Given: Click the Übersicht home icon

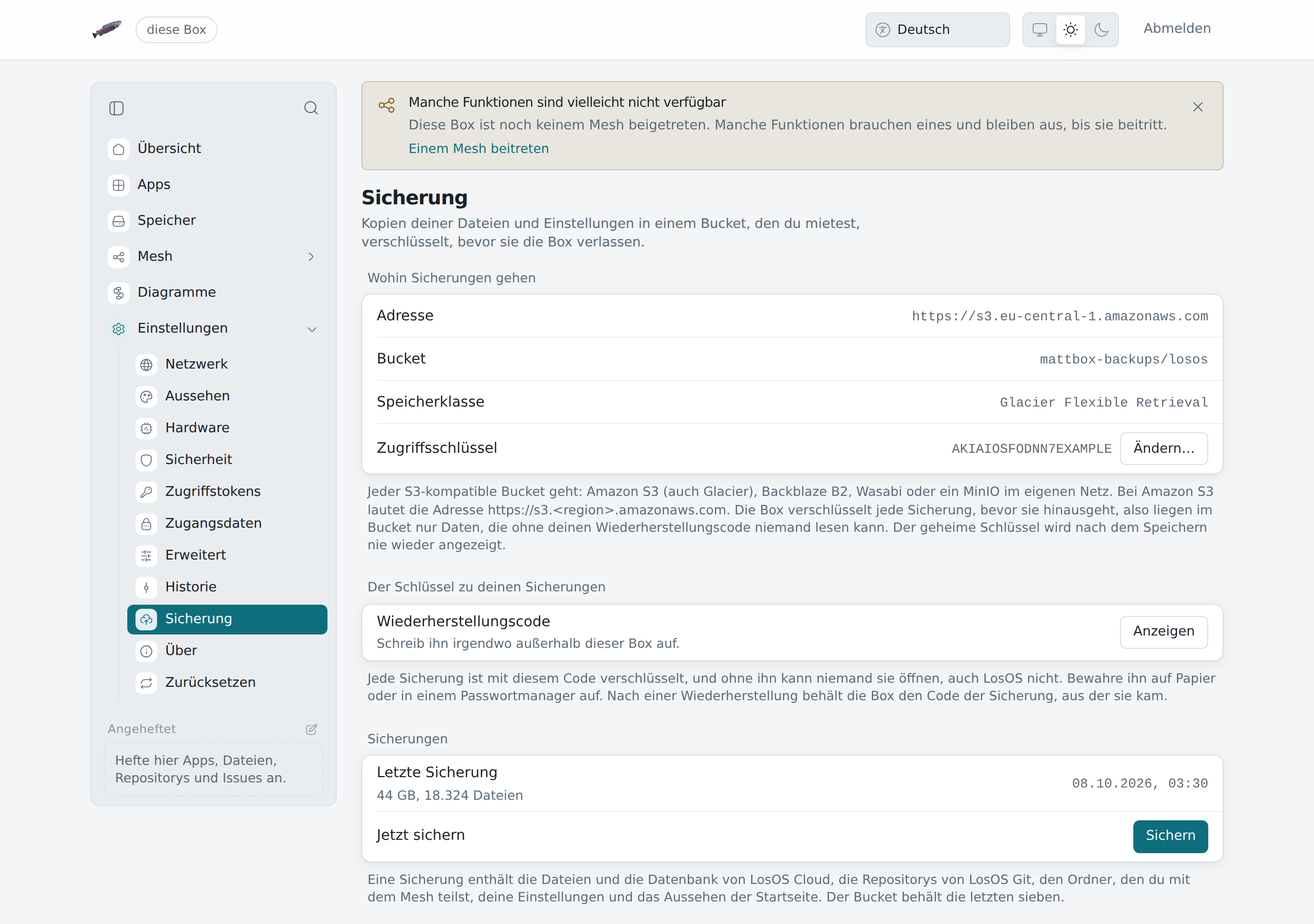Looking at the screenshot, I should [119, 149].
